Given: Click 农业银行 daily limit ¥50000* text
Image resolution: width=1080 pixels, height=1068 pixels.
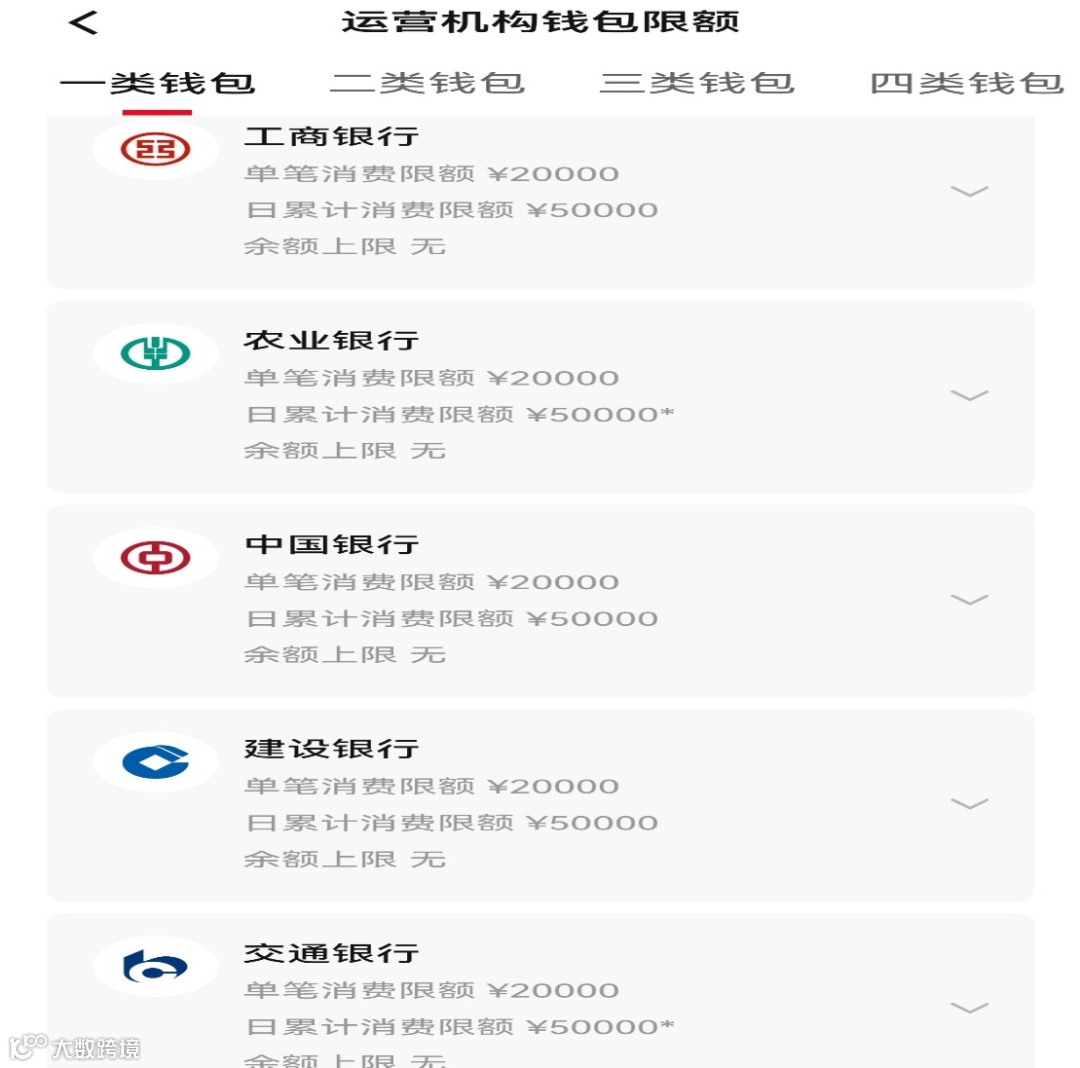Looking at the screenshot, I should click(x=601, y=415).
